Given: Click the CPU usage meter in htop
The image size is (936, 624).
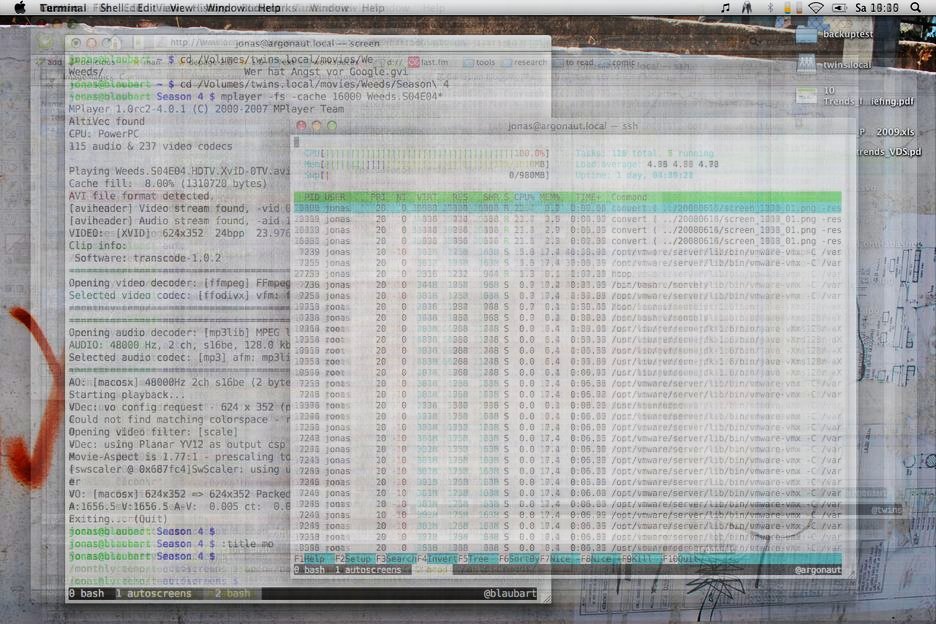Looking at the screenshot, I should click(426, 153).
